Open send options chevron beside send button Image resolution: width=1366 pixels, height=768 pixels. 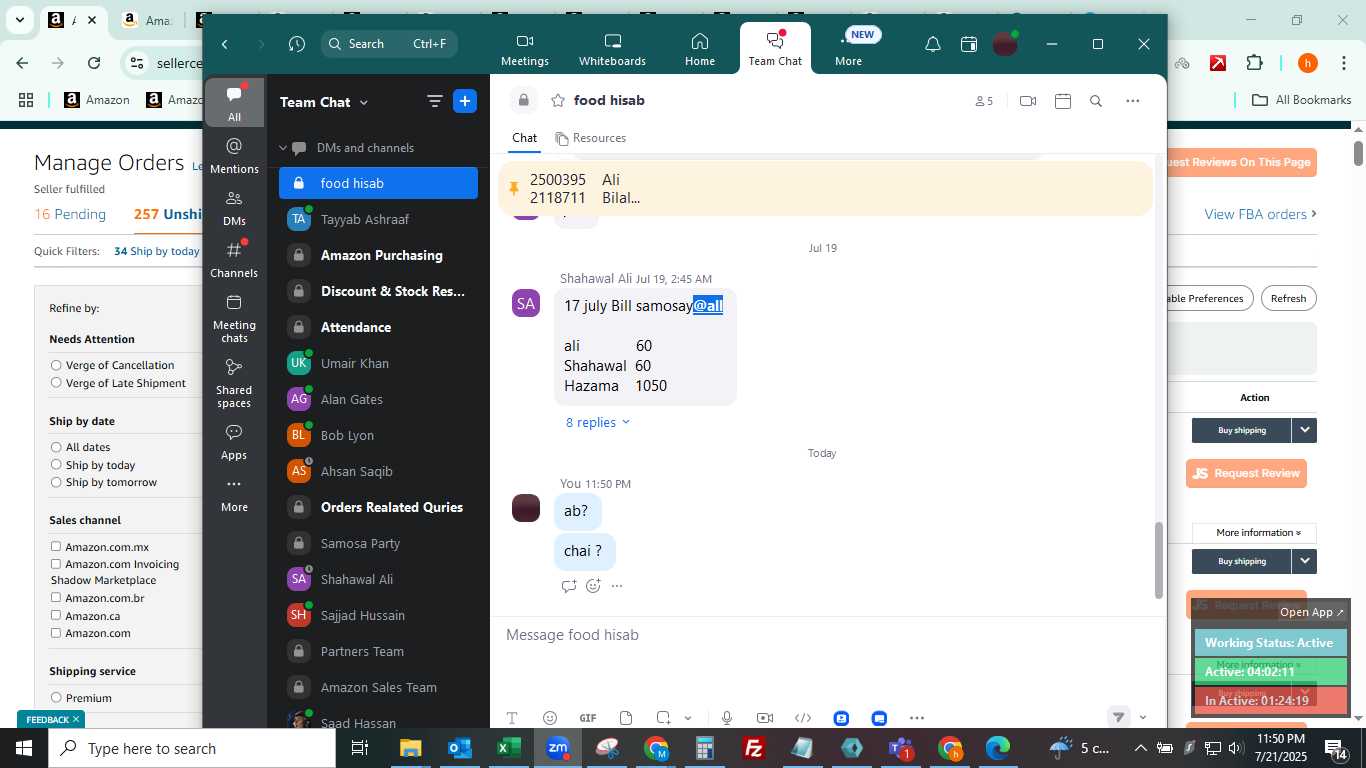pyautogui.click(x=1143, y=717)
